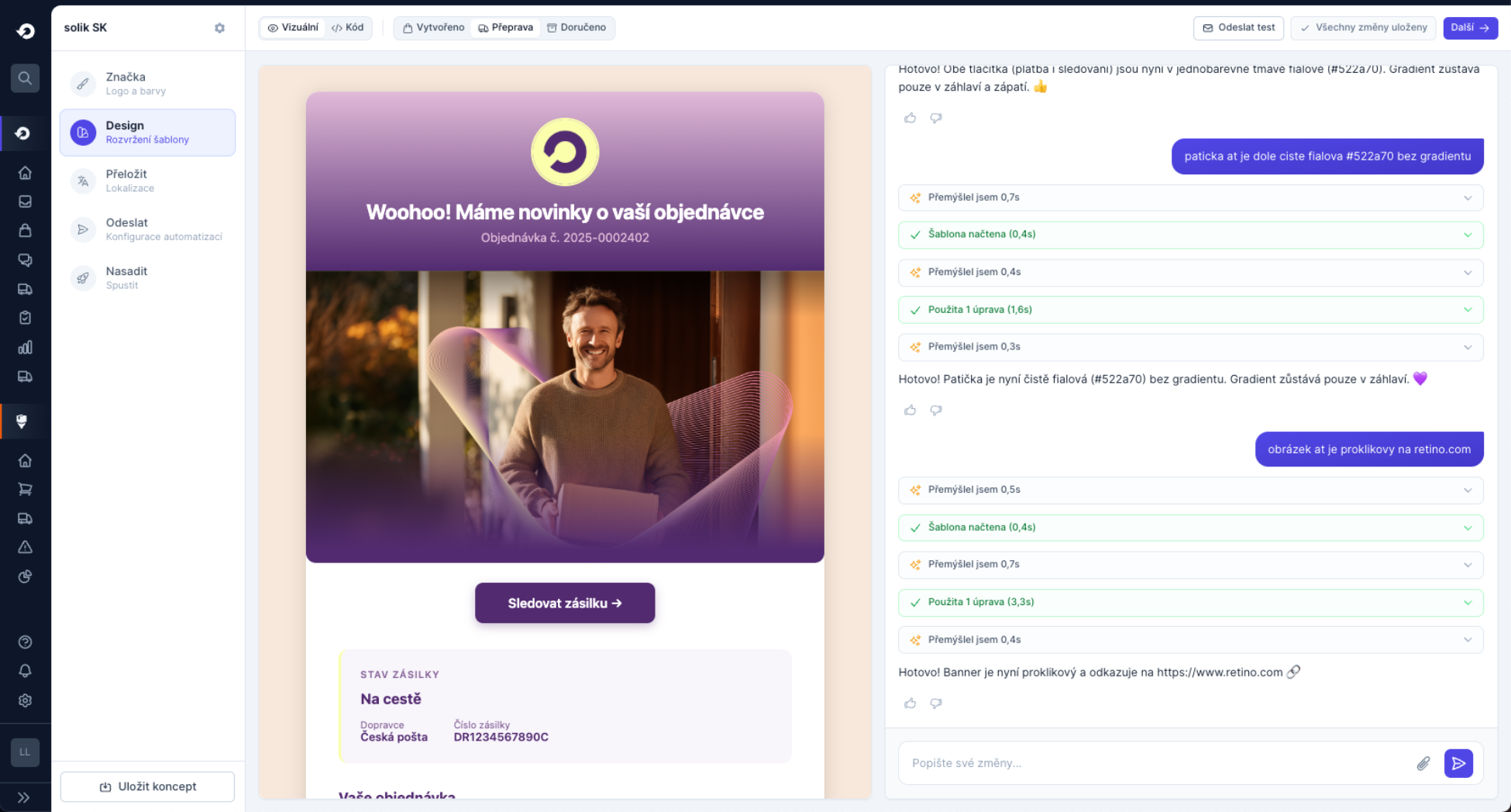The width and height of the screenshot is (1511, 812).
Task: Expand the 'Použita 1 úprava (1,6s)' row
Action: 1190,310
